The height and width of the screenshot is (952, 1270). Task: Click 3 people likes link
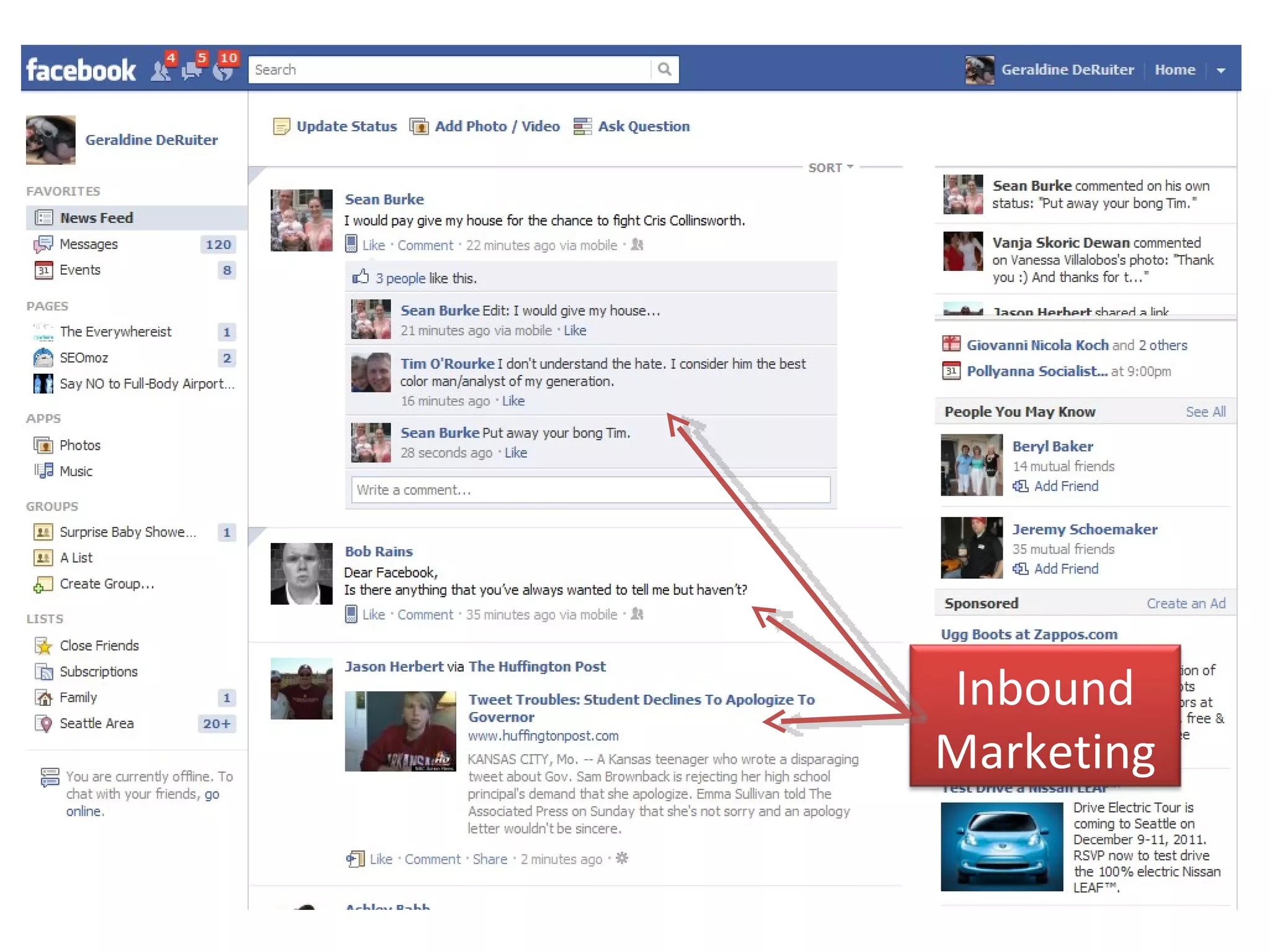[401, 278]
